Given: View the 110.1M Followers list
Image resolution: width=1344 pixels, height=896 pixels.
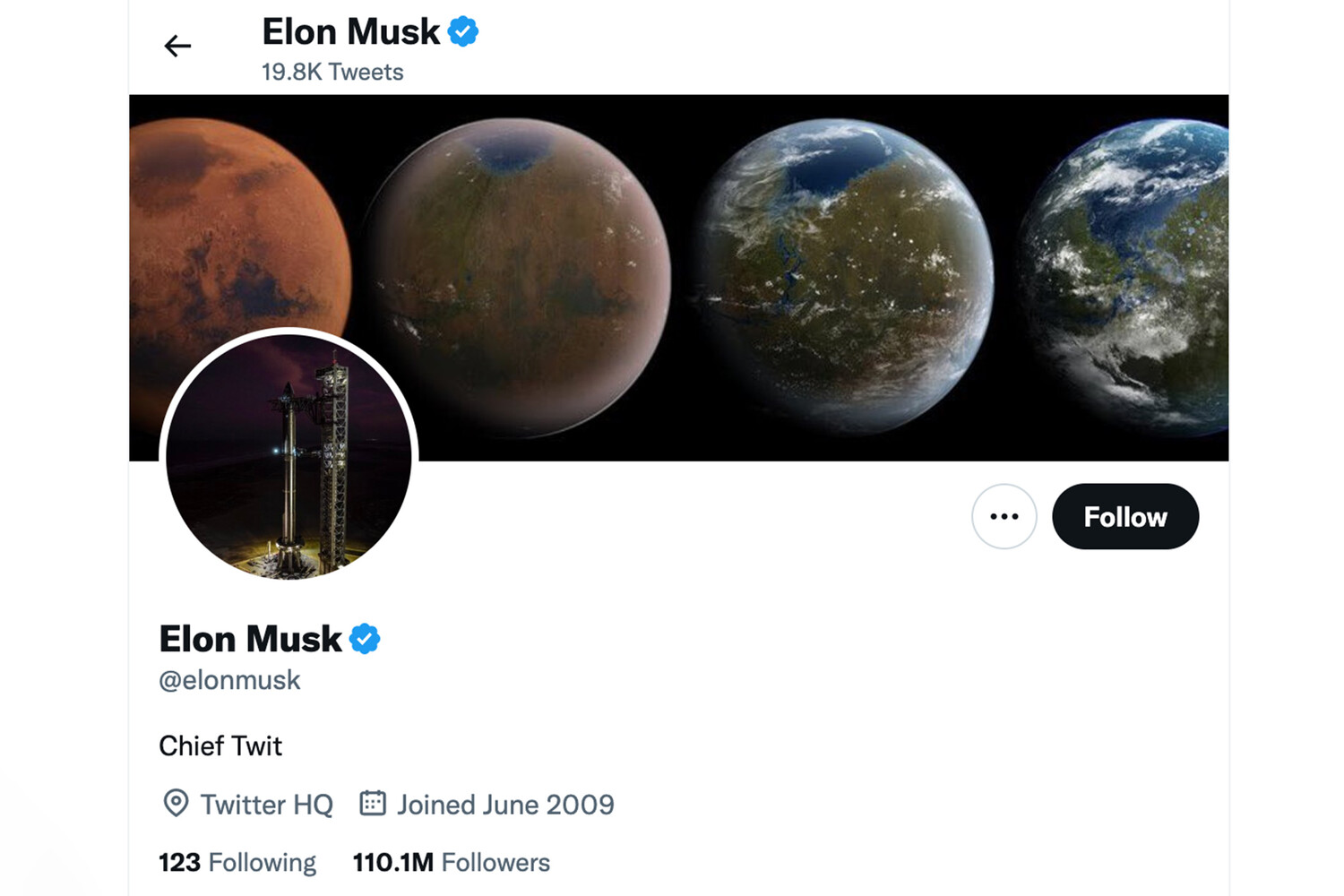Looking at the screenshot, I should click(x=451, y=862).
